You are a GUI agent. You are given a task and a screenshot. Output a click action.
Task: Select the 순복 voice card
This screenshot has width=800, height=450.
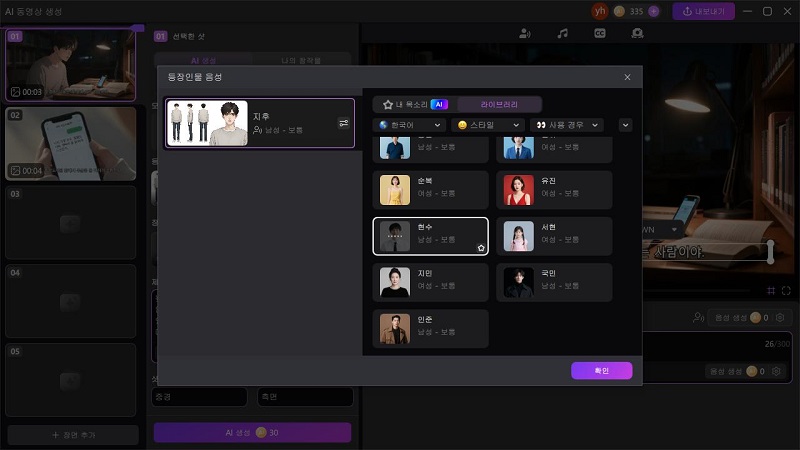tap(431, 190)
